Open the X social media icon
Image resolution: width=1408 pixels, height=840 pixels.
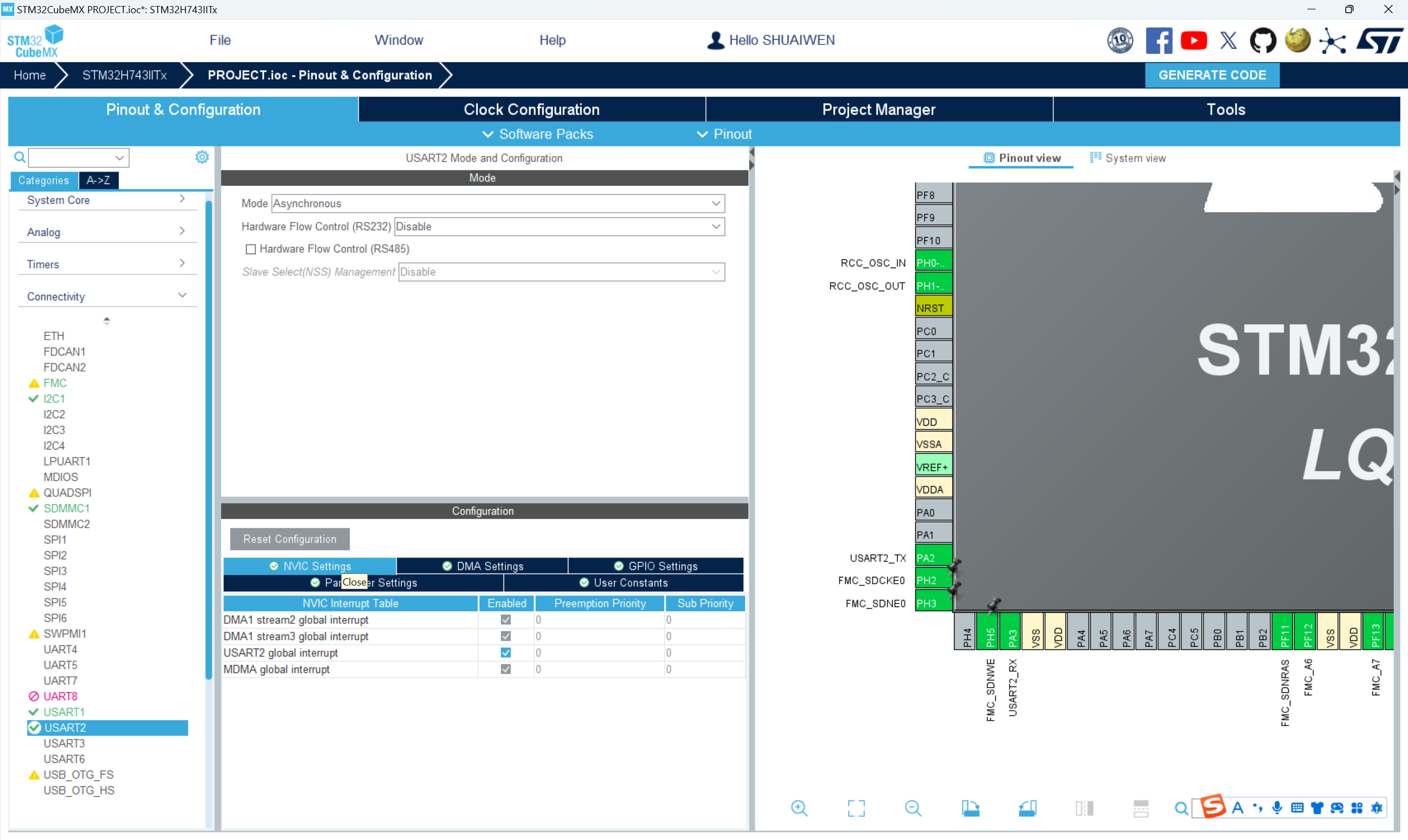click(1228, 41)
